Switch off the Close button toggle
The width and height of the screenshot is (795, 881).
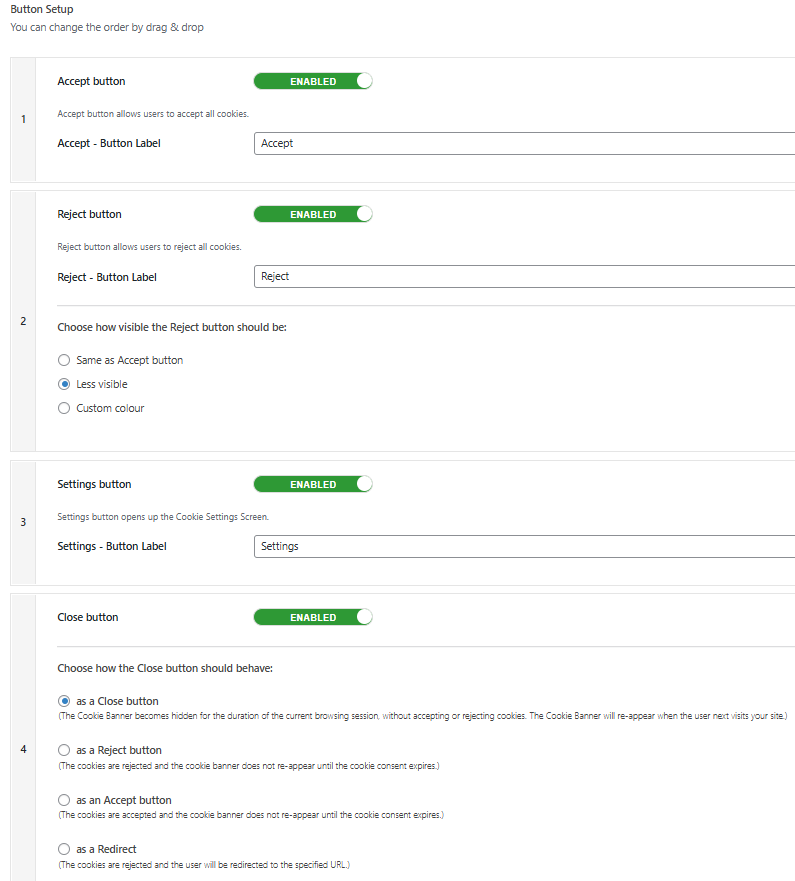coord(313,617)
